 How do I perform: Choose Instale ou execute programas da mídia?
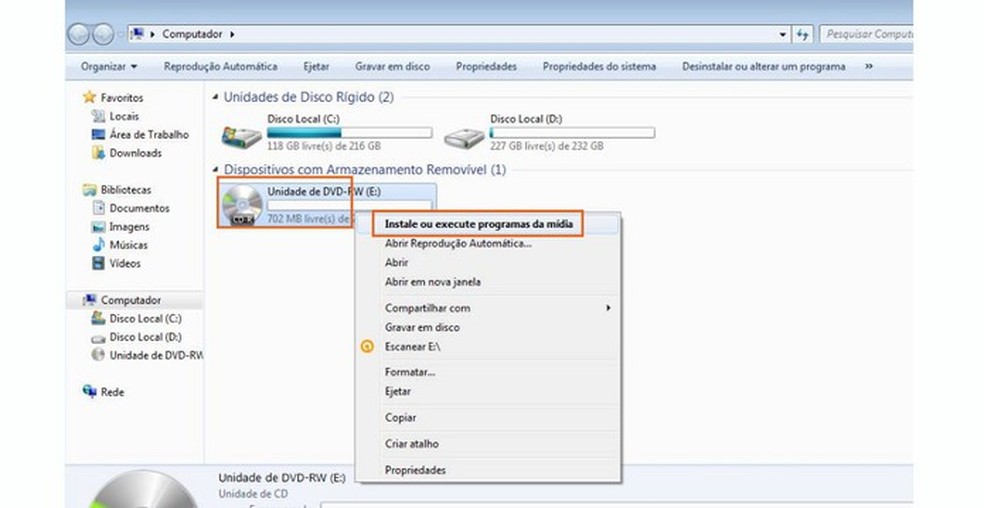pos(478,224)
